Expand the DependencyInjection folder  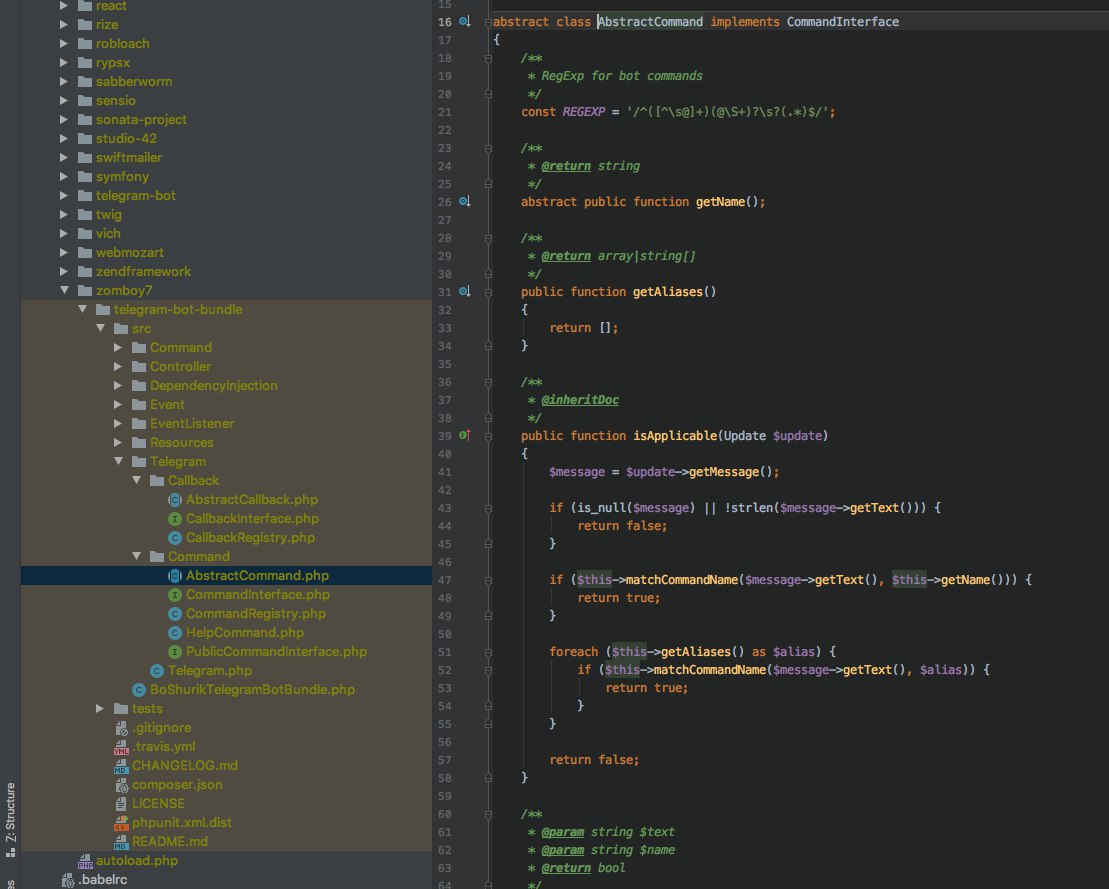[118, 385]
